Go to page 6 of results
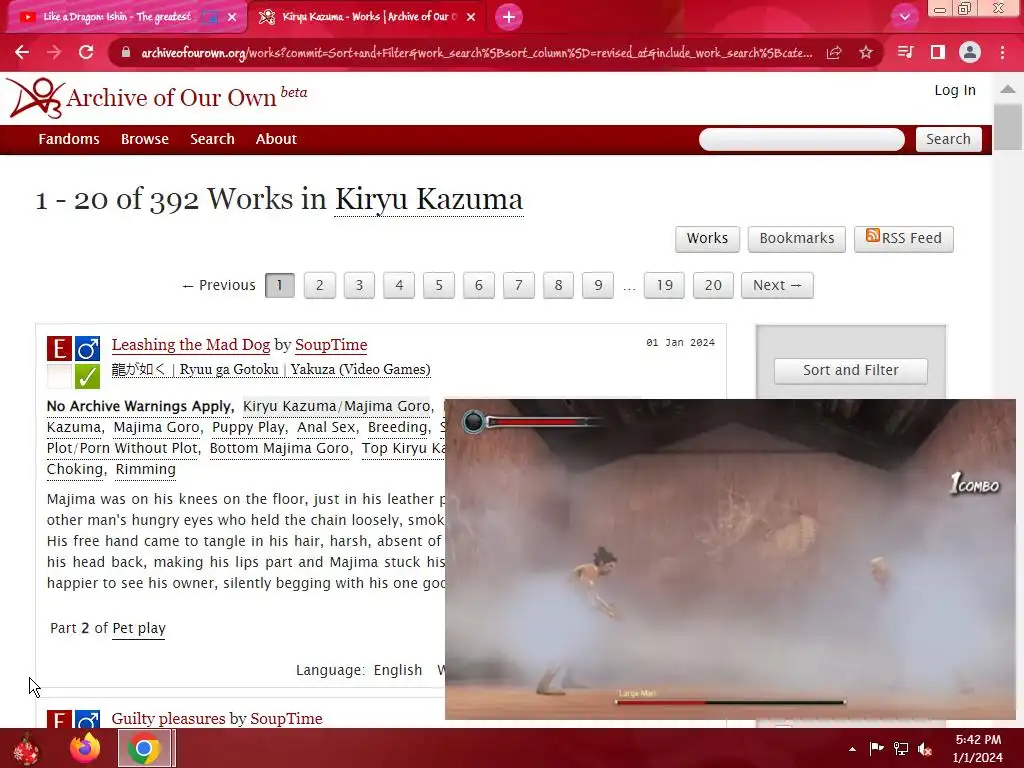1024x768 pixels. [x=479, y=285]
